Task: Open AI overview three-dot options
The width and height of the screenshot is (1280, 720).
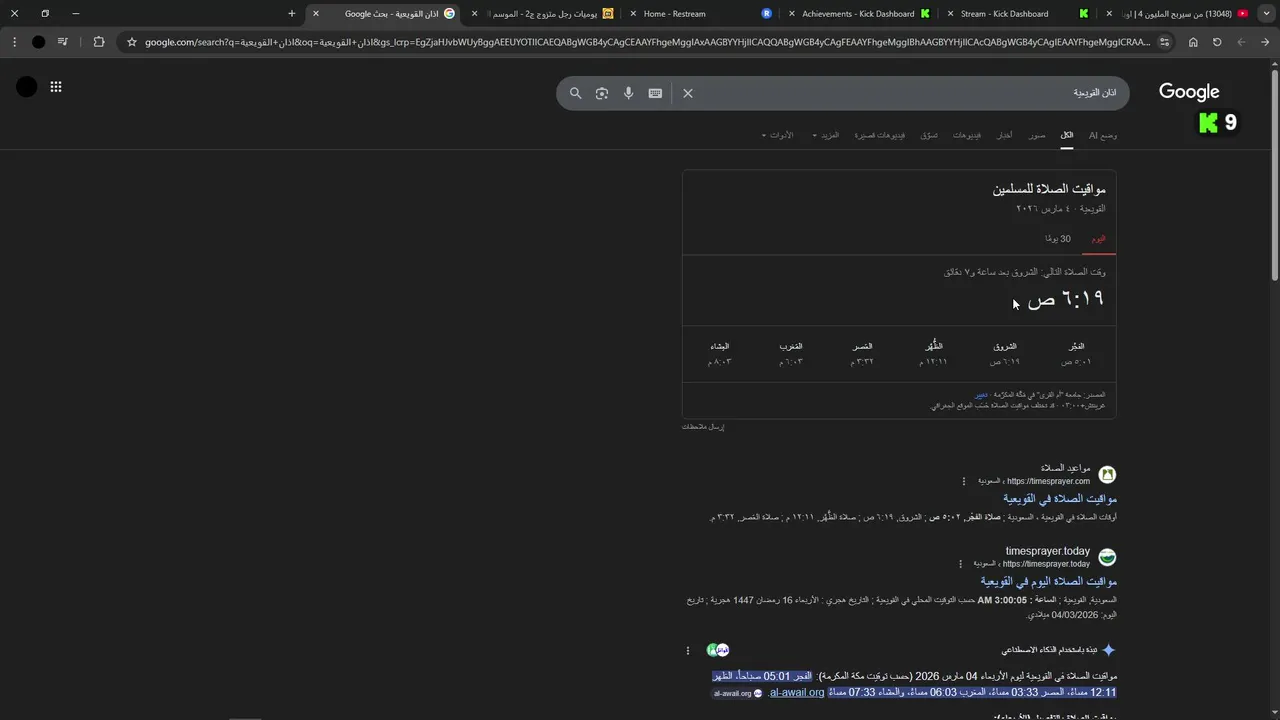Action: point(688,650)
